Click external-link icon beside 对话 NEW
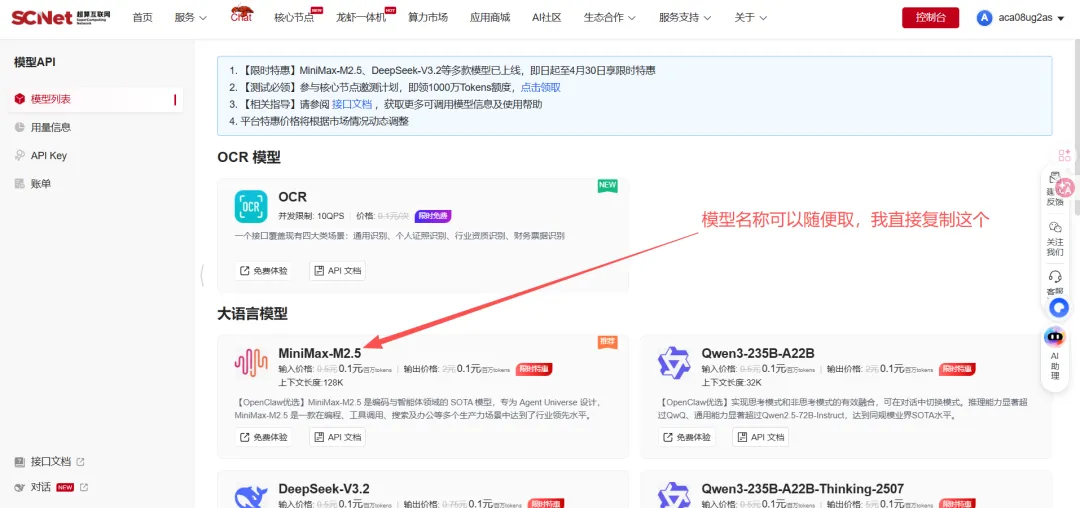1080x508 pixels. 84,487
